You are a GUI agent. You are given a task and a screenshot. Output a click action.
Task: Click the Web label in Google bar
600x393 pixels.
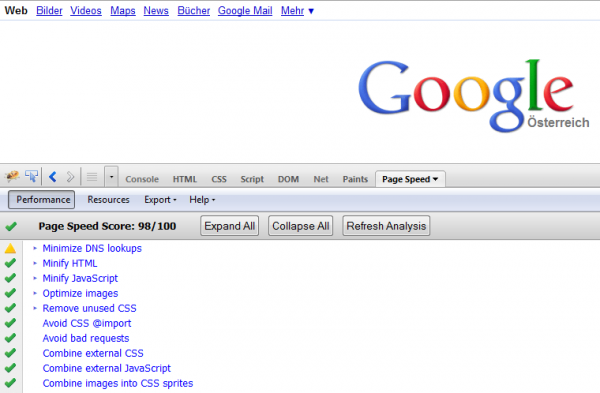(x=16, y=11)
